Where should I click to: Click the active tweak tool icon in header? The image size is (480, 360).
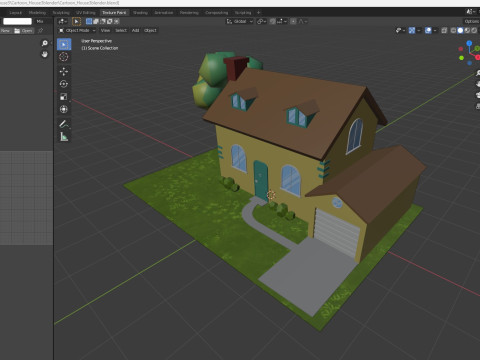[76, 21]
